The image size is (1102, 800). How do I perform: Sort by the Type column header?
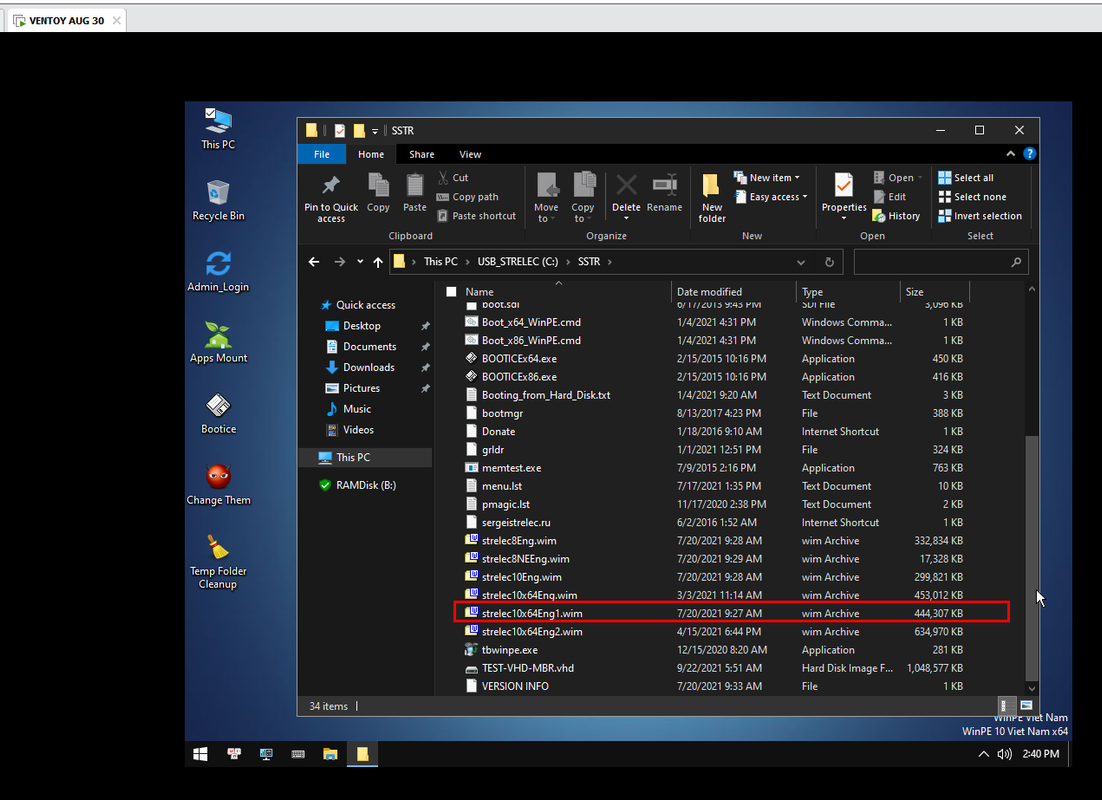click(848, 292)
